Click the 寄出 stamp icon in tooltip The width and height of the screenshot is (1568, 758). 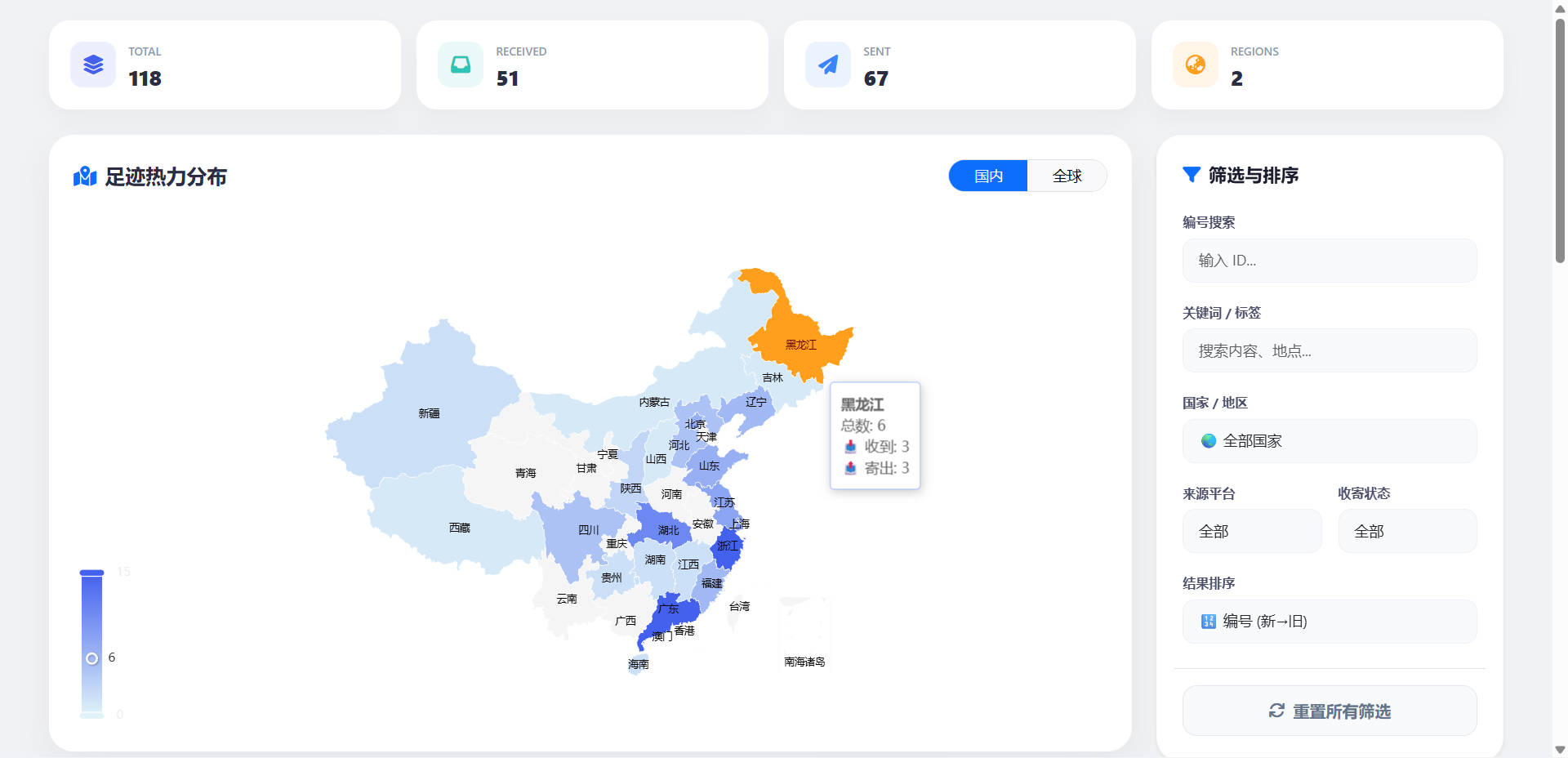point(850,468)
